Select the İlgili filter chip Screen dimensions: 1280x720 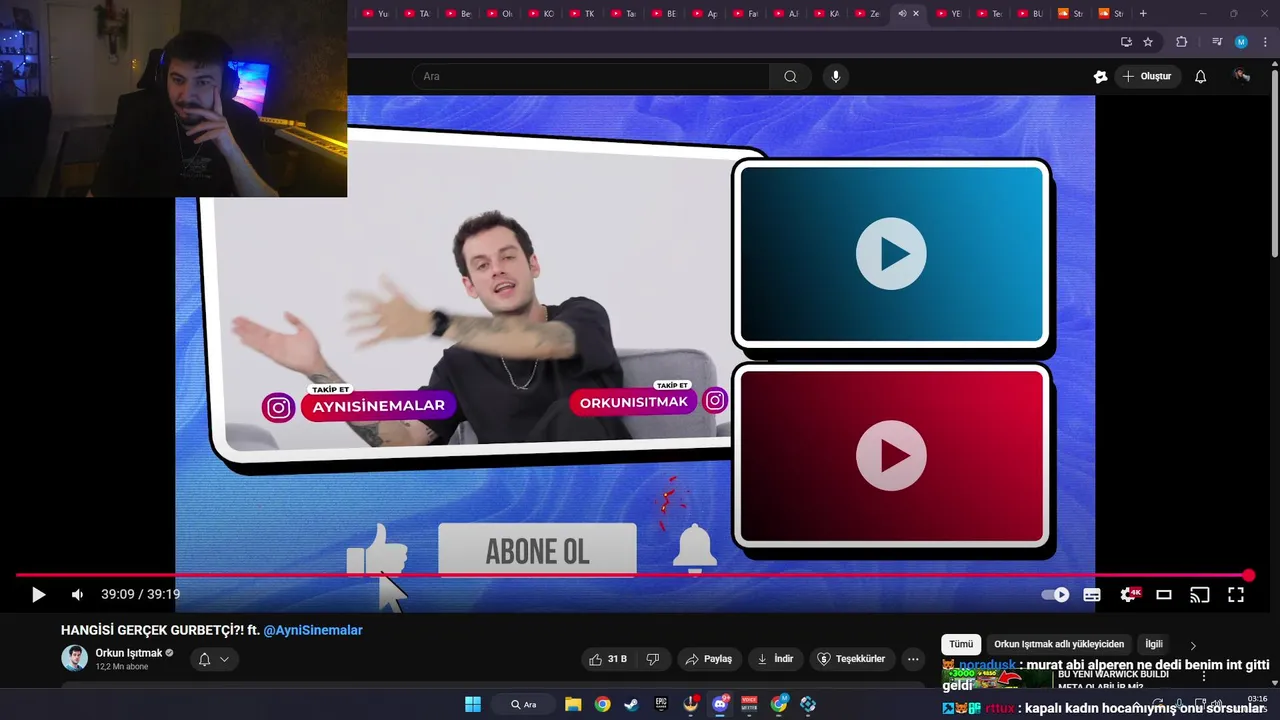pos(1154,644)
